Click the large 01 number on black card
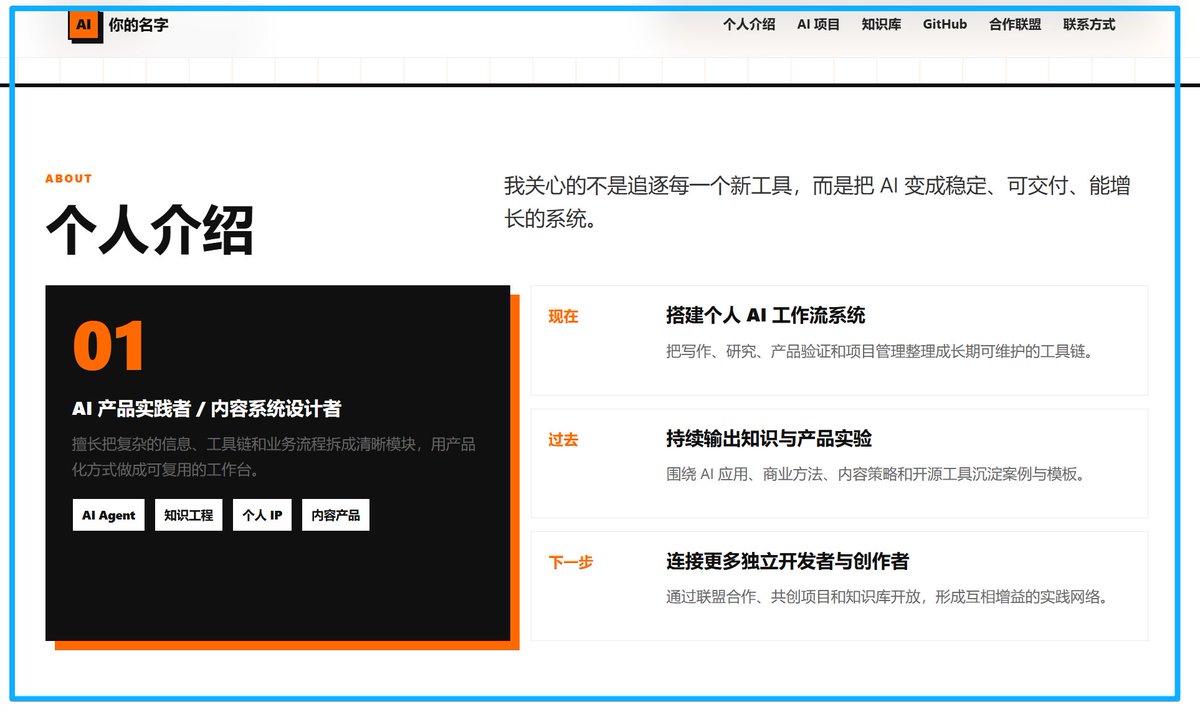This screenshot has width=1200, height=712. pyautogui.click(x=109, y=346)
